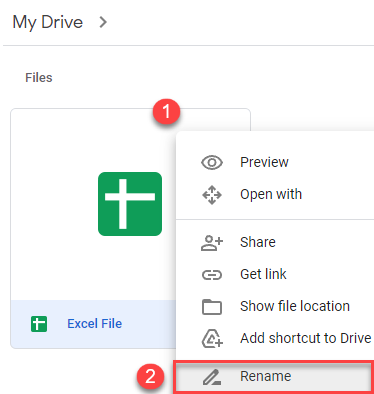The image size is (374, 394).
Task: Click the eye icon for Preview
Action: [212, 163]
